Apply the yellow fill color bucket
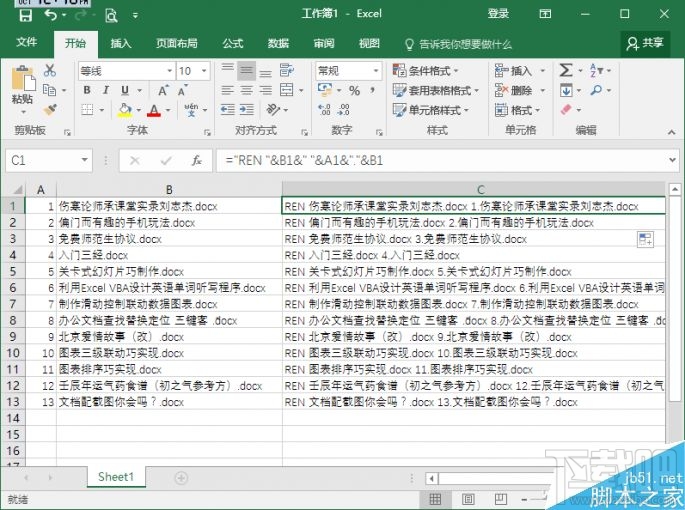685x510 pixels. [x=125, y=110]
